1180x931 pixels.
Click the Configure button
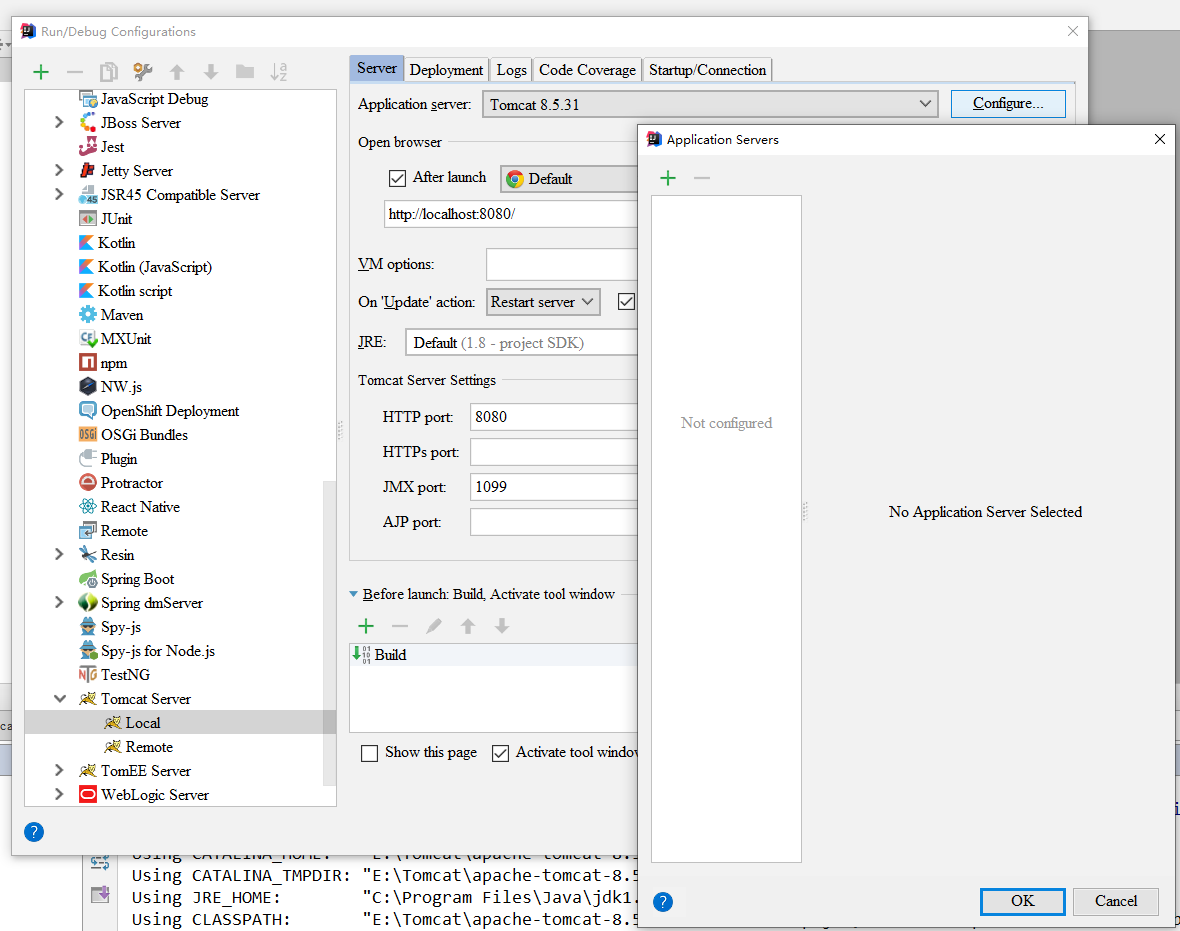1008,103
